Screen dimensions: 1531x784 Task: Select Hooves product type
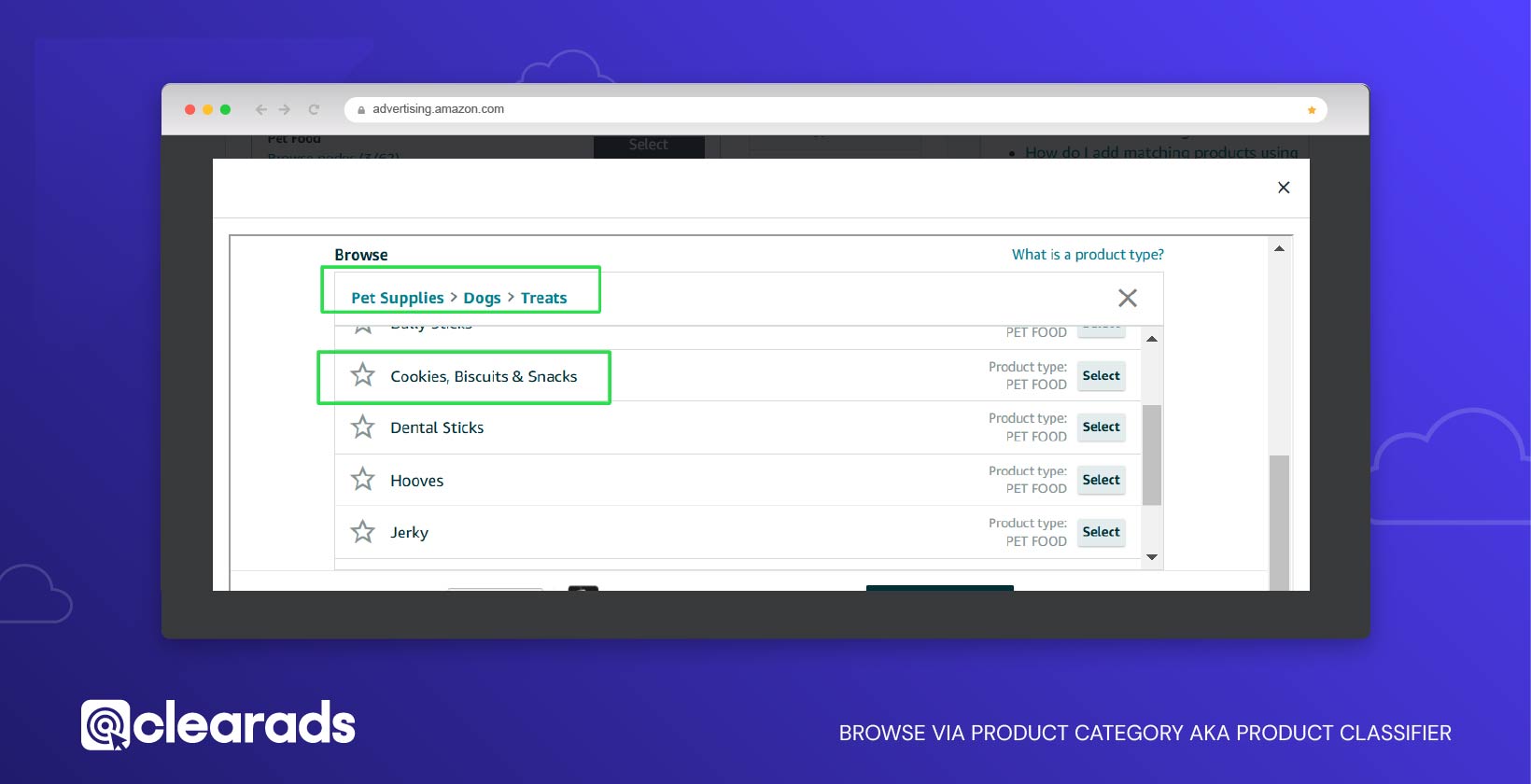click(1101, 480)
